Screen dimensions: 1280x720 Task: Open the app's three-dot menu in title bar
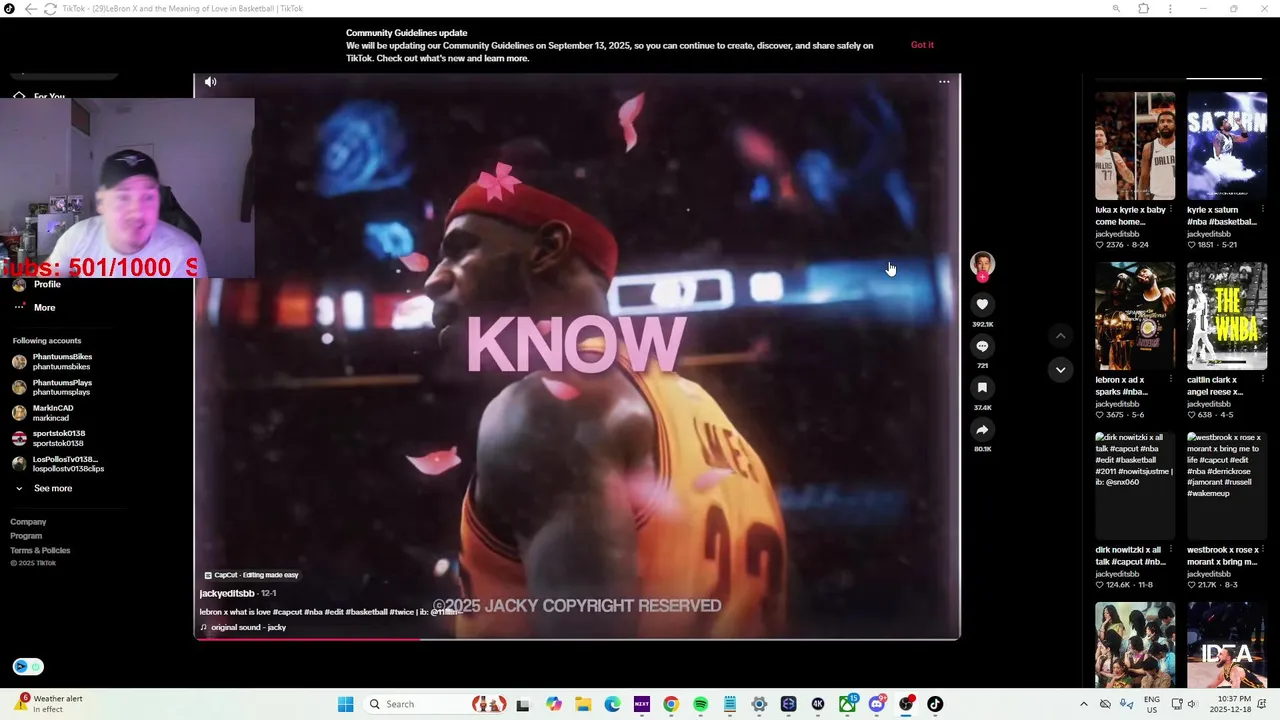pos(1170,9)
